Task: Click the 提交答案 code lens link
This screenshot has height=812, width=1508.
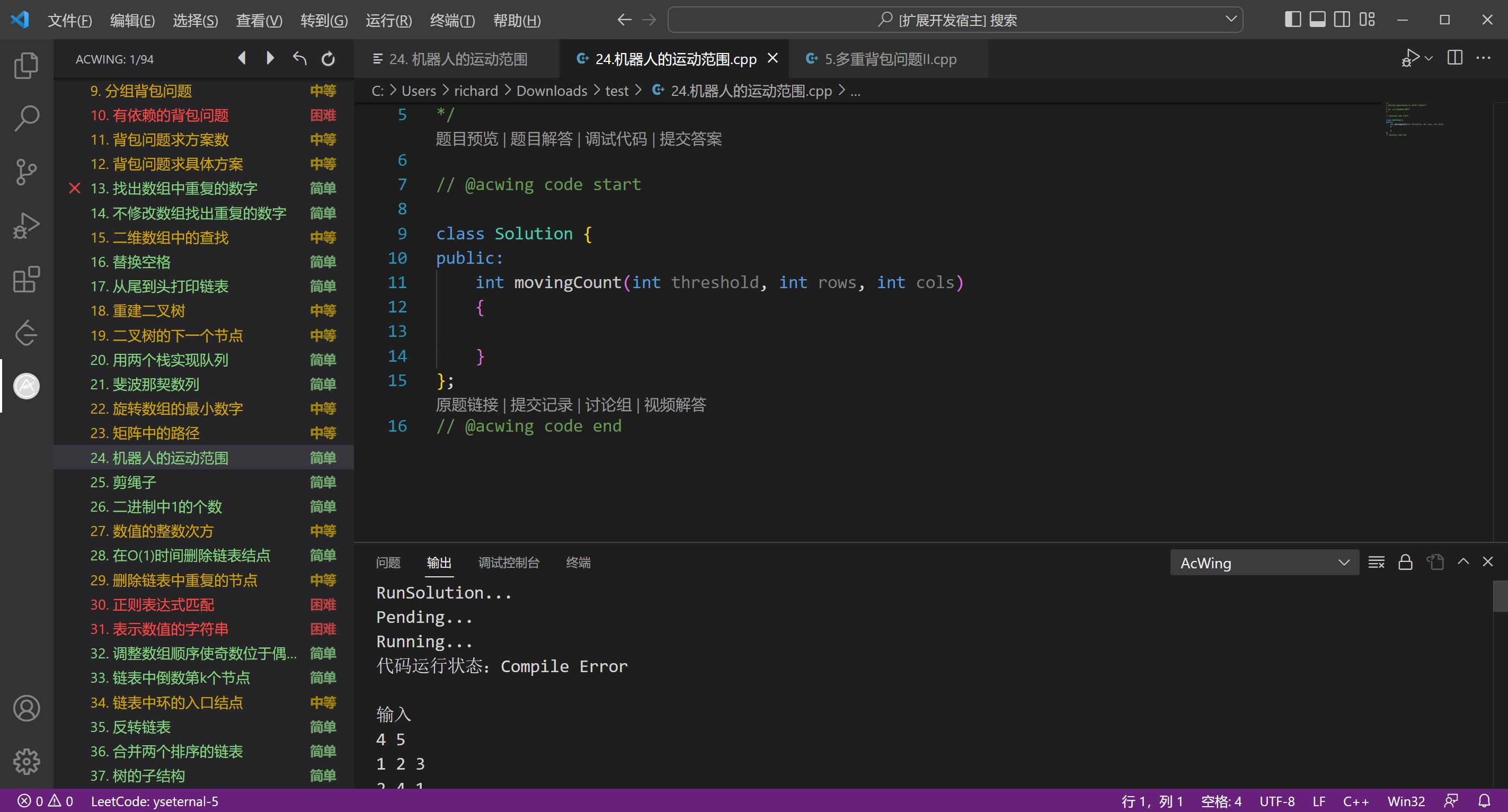Action: tap(691, 139)
